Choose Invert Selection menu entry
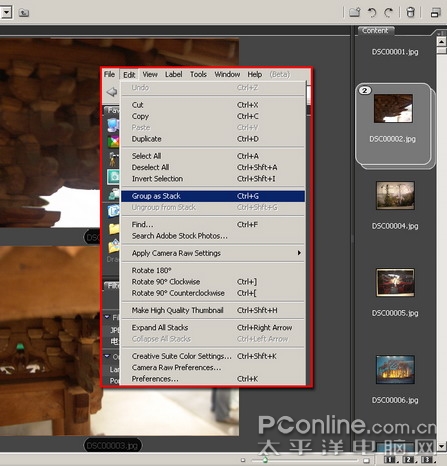Screen dimensions: 447x466 click(x=213, y=179)
